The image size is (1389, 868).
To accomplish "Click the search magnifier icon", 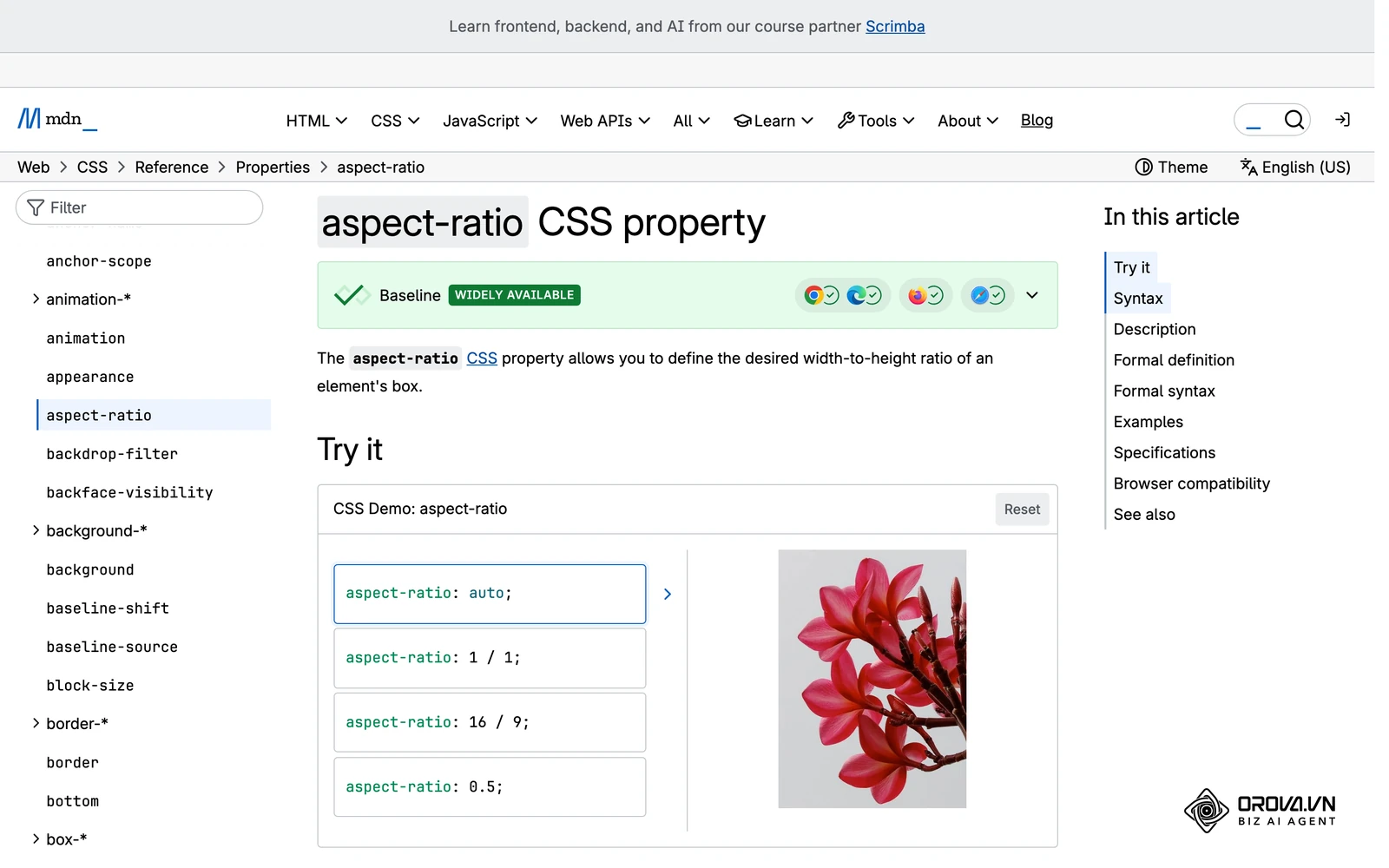I will pos(1294,120).
